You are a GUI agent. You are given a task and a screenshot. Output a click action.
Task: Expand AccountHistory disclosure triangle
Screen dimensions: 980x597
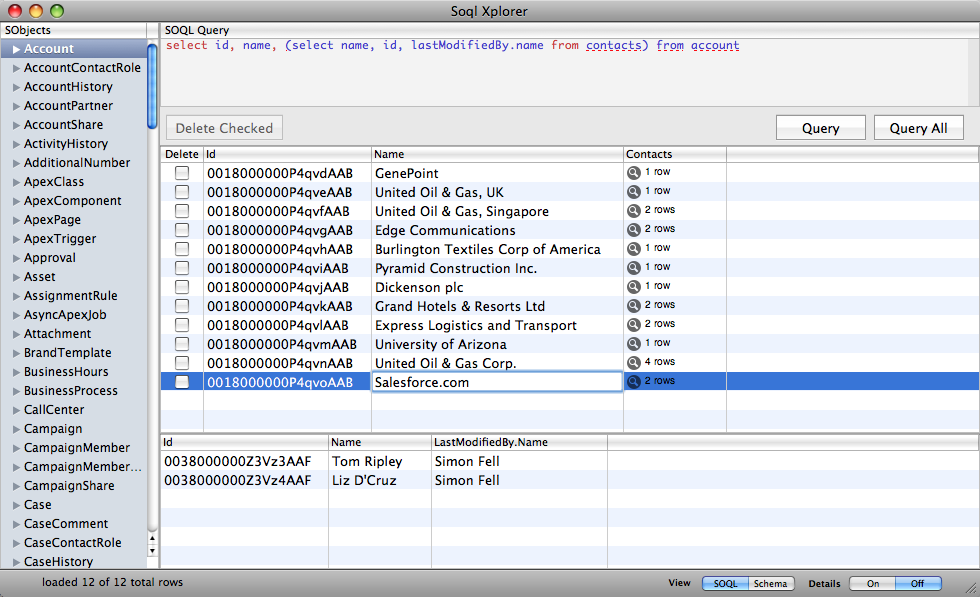coord(16,87)
